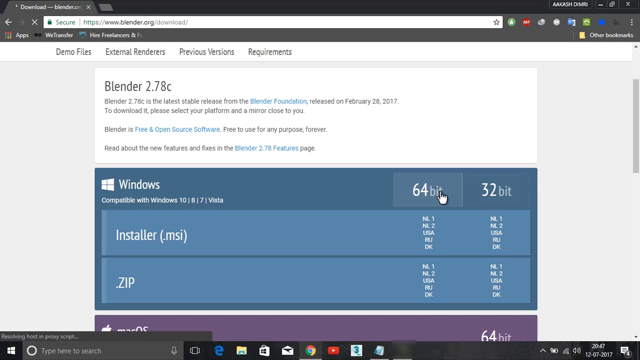
Task: Select Windows 64 bit download
Action: [428, 190]
